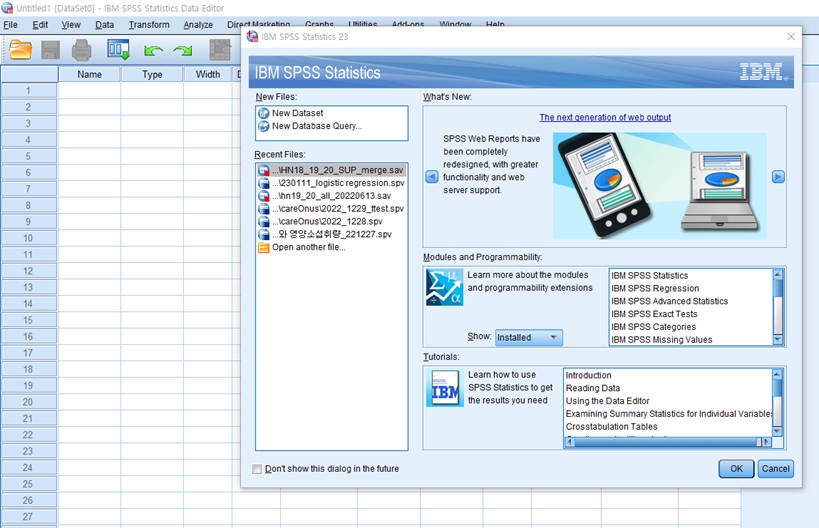Open the Analyze menu
The width and height of the screenshot is (819, 528).
(x=198, y=25)
